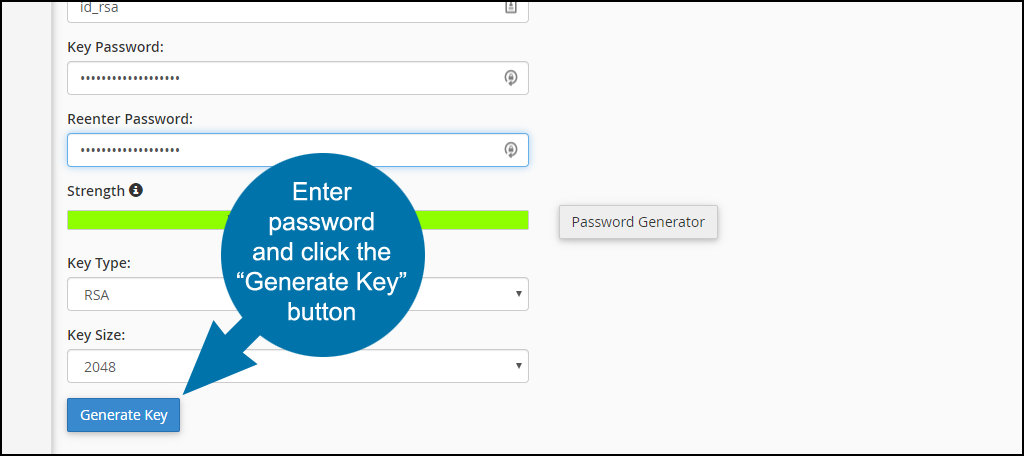Click the lock icon in Reenter Password field
Viewport: 1024px width, 456px height.
point(511,150)
